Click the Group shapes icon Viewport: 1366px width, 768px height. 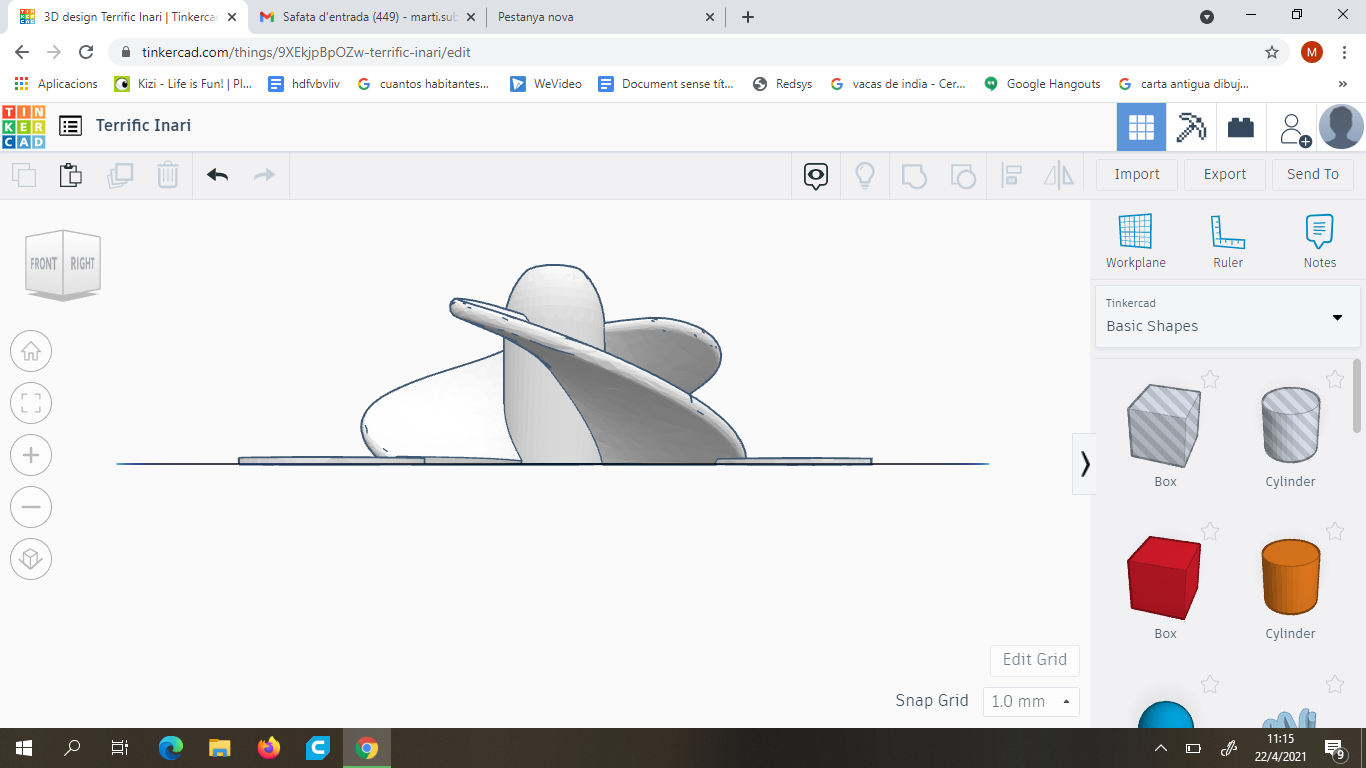(x=914, y=176)
